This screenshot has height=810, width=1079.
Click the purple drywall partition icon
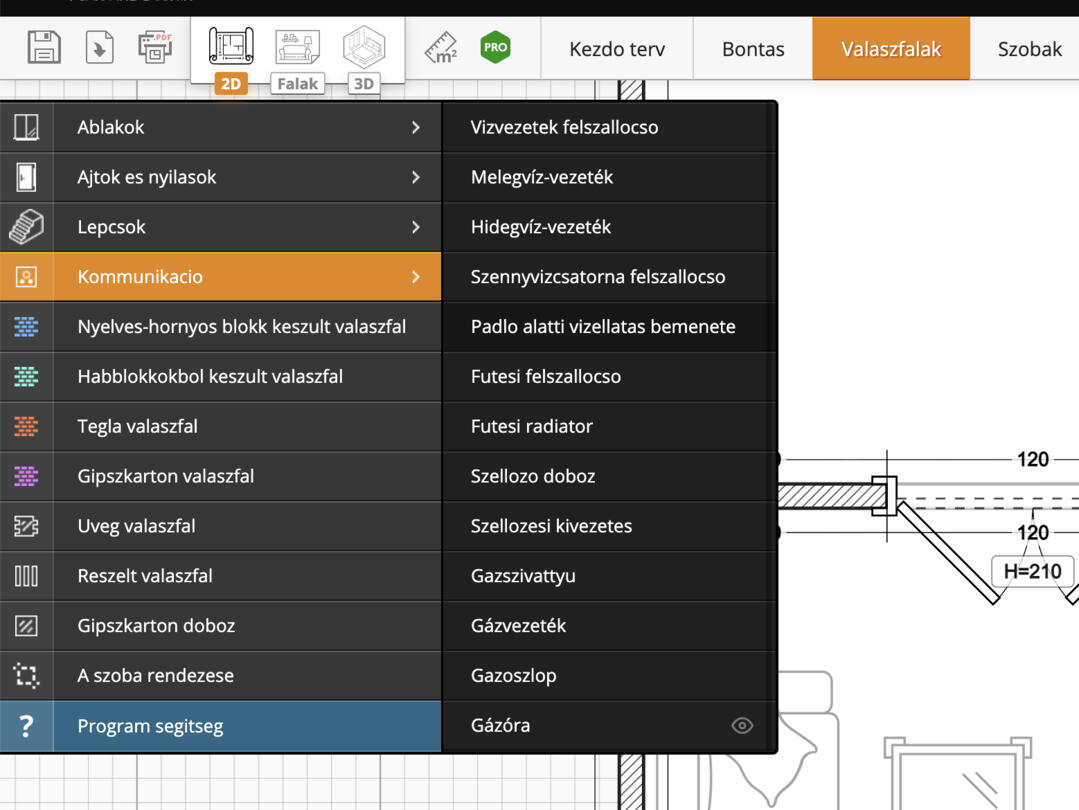(26, 476)
